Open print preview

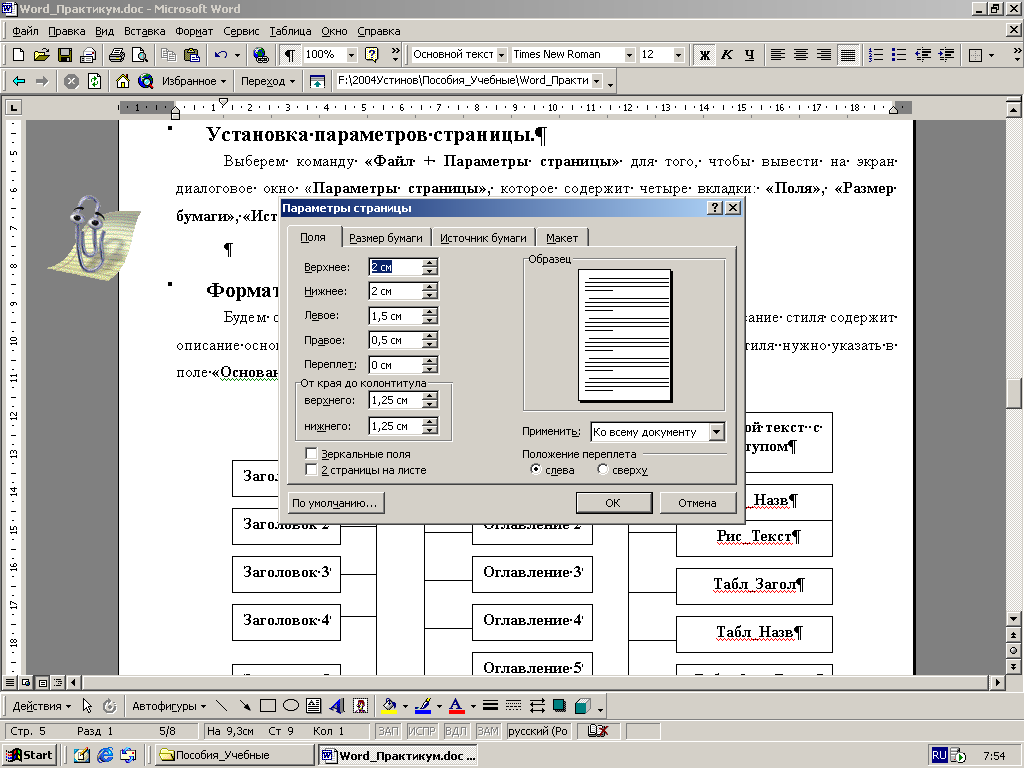(x=139, y=55)
